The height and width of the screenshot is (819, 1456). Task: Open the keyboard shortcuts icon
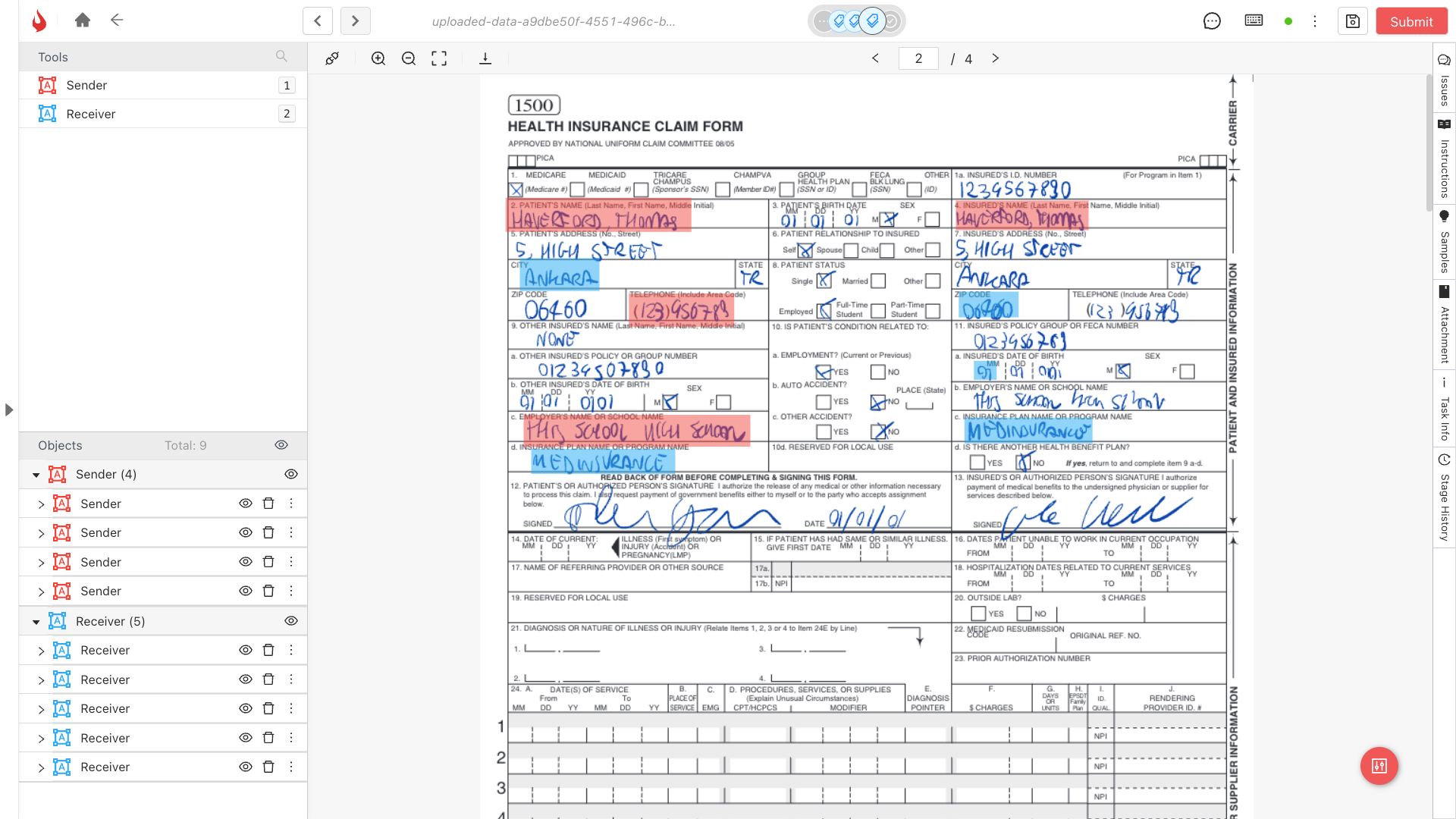1254,20
